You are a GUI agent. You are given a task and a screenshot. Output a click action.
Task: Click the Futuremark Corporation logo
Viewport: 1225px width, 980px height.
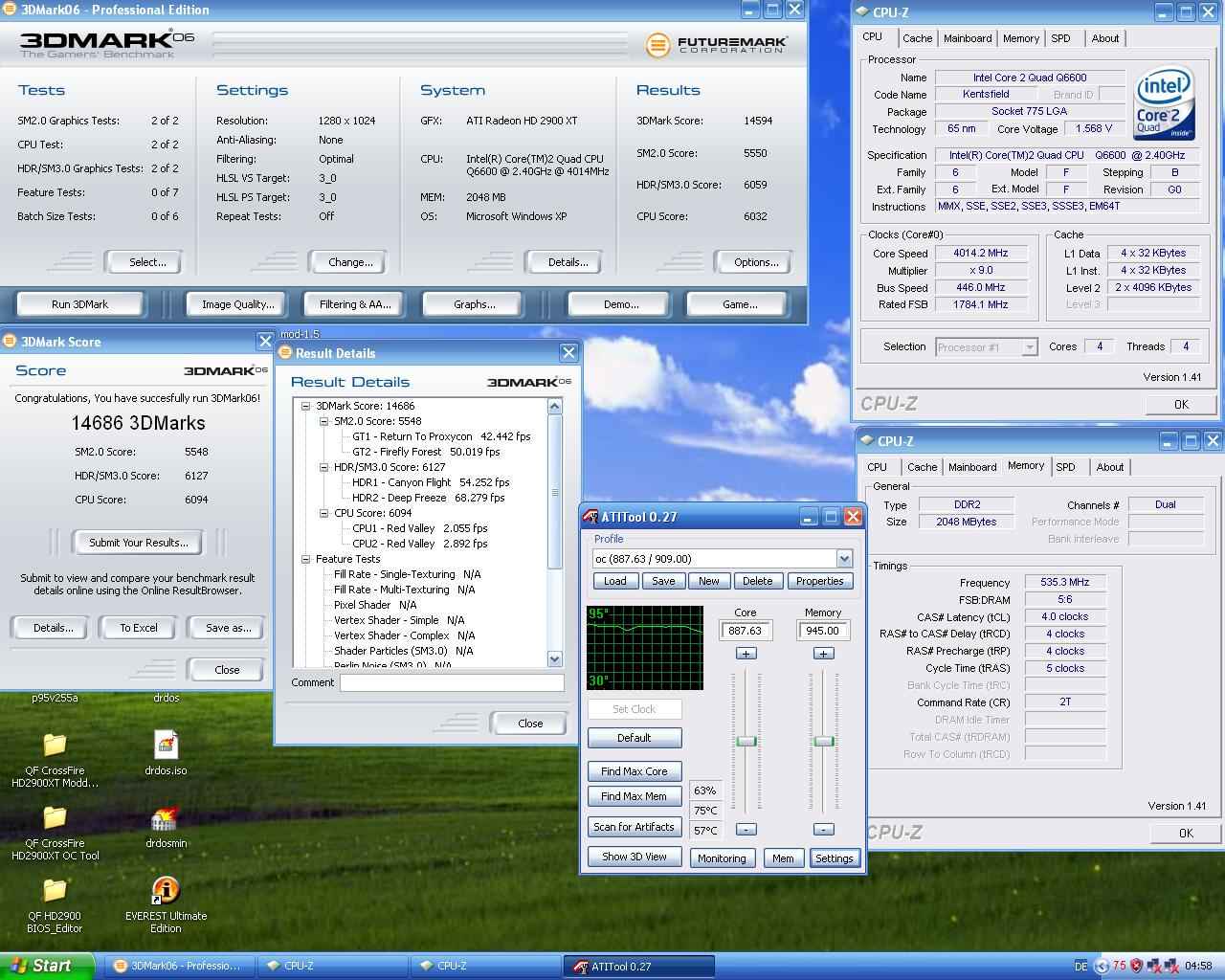[x=716, y=44]
